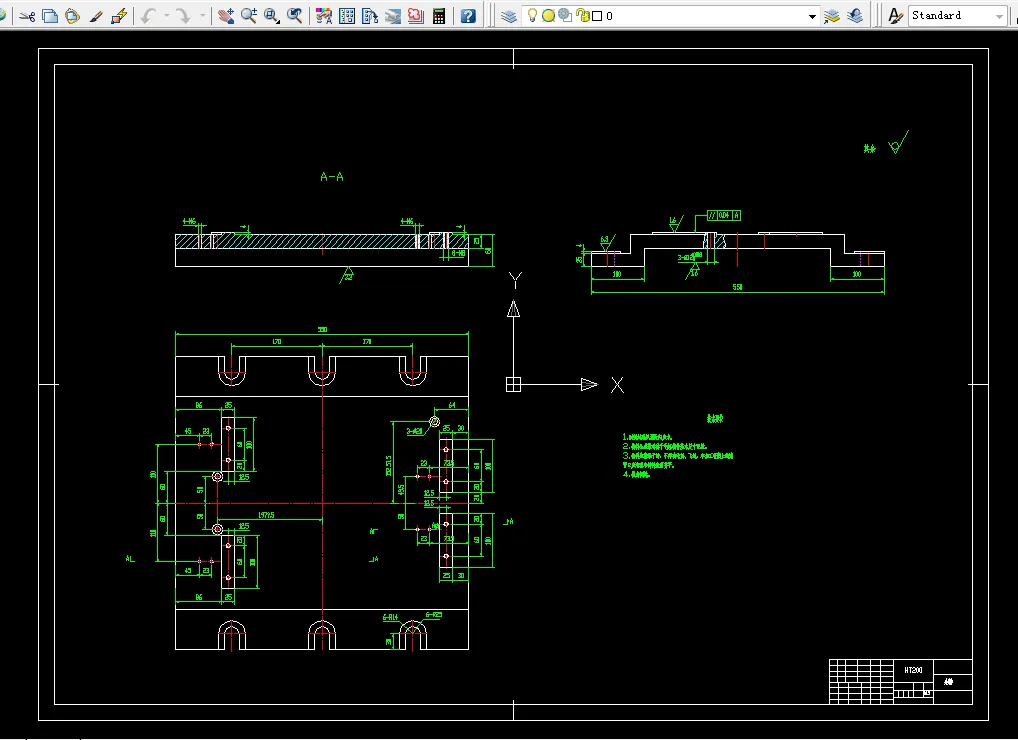1018x740 pixels.
Task: Click the Zoom Previous icon
Action: point(295,16)
